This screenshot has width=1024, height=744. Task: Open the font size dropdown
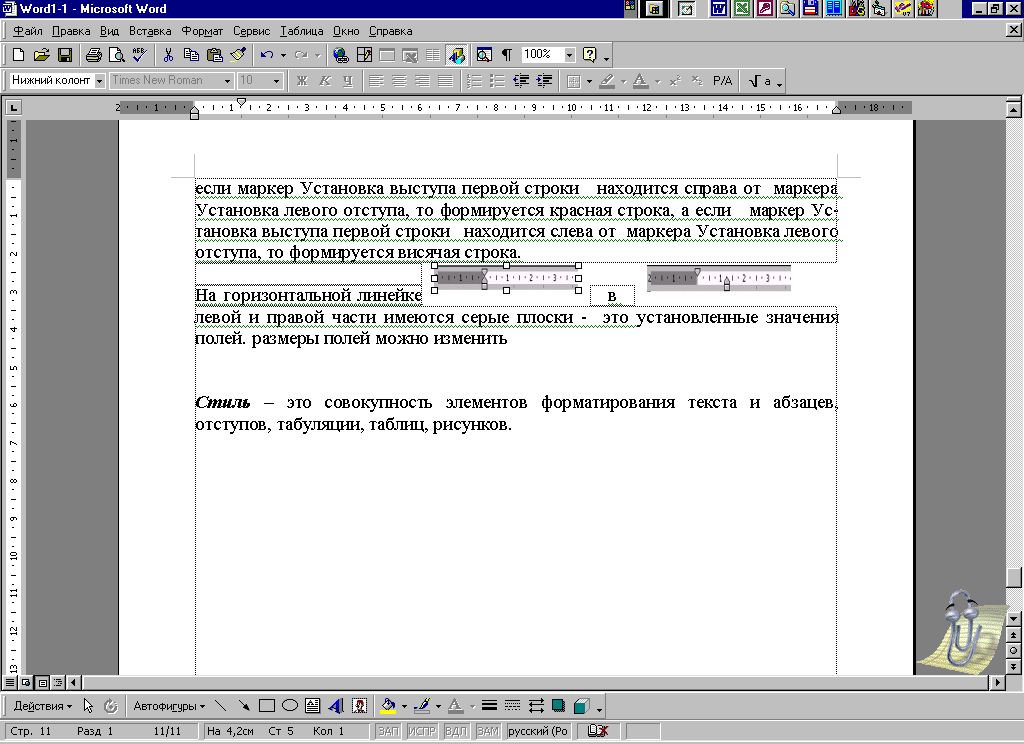(276, 81)
